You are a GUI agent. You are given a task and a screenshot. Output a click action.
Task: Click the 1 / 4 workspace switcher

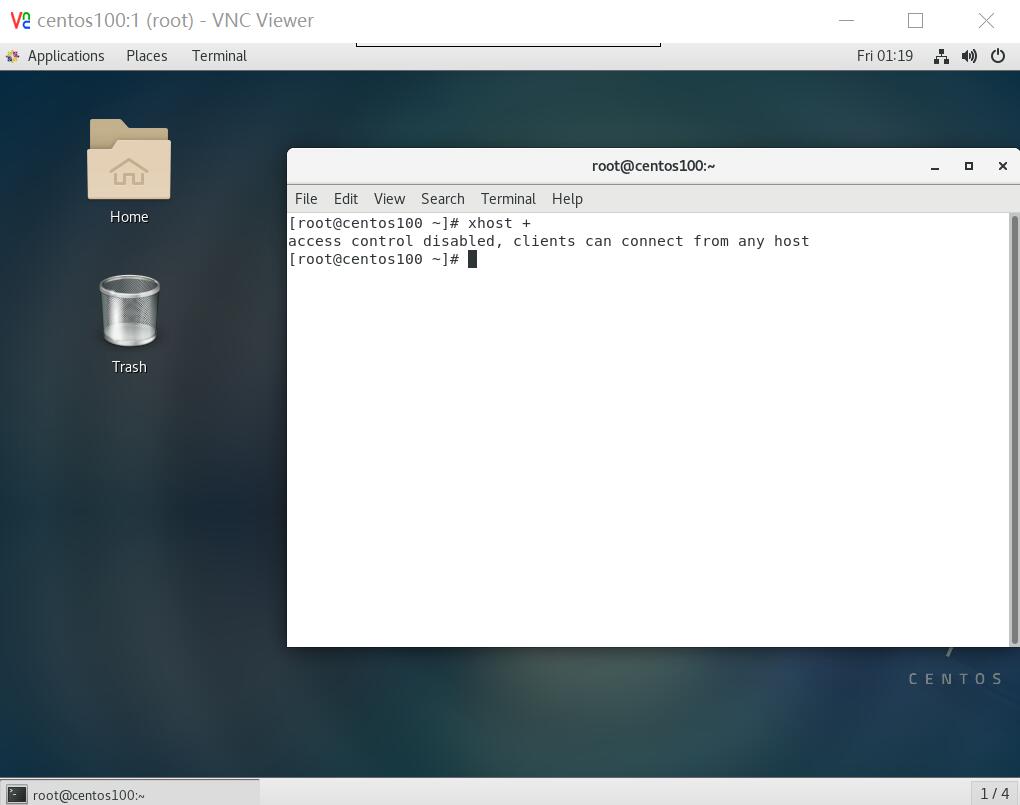(995, 793)
